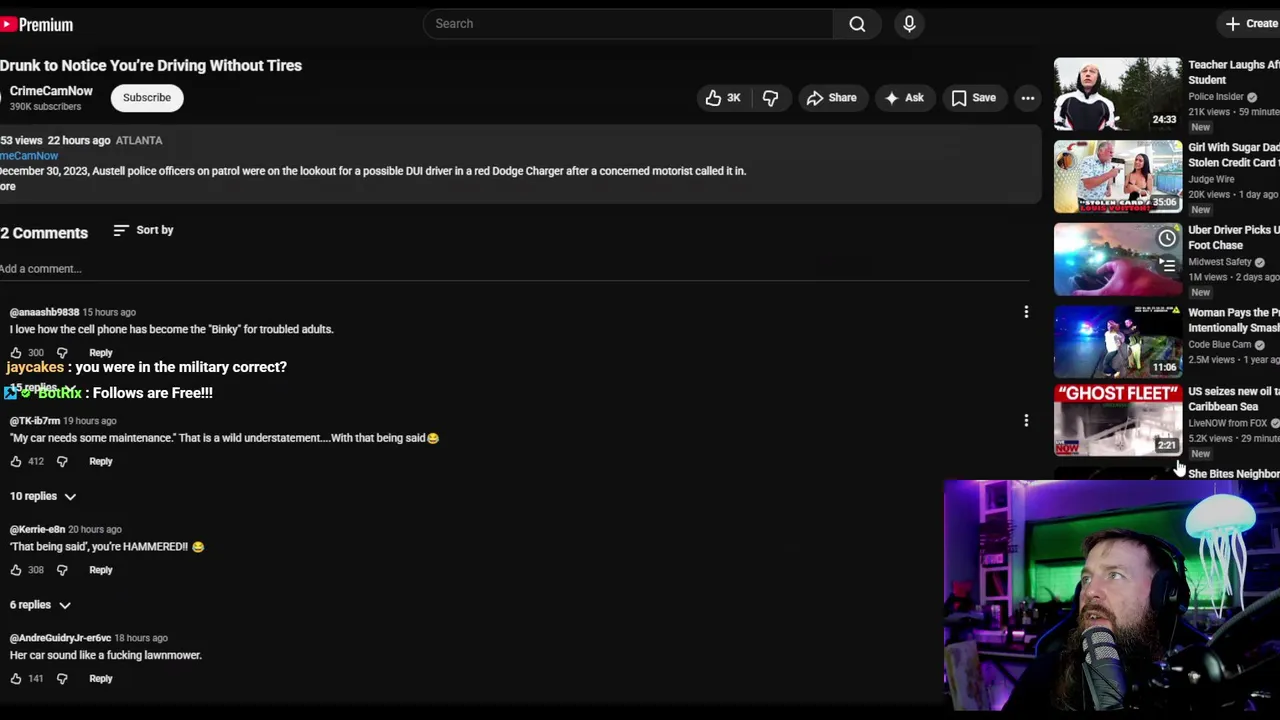Open @Kerrie-e8n commenter profile
This screenshot has height=720, width=1280.
(37, 530)
